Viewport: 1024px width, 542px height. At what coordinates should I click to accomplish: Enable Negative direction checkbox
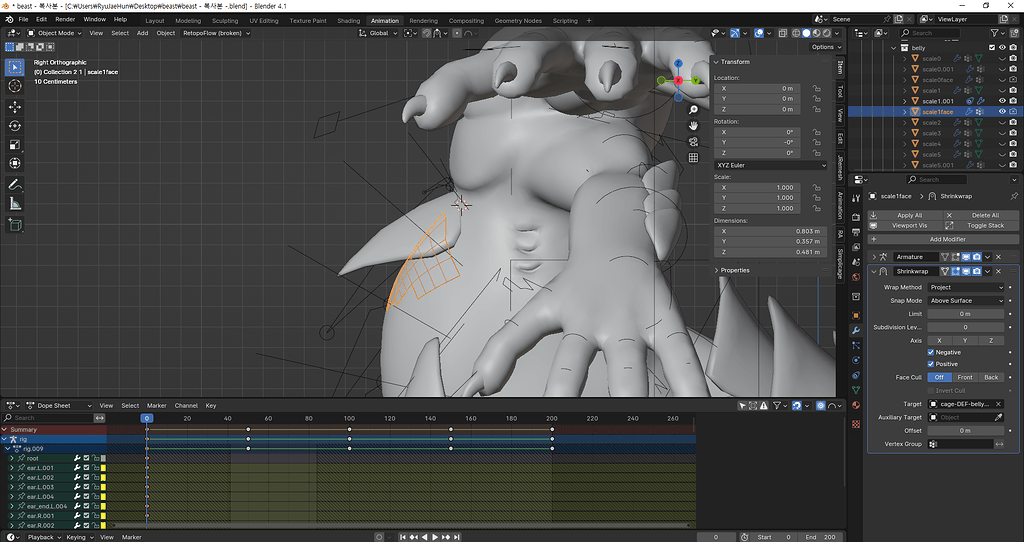[931, 352]
